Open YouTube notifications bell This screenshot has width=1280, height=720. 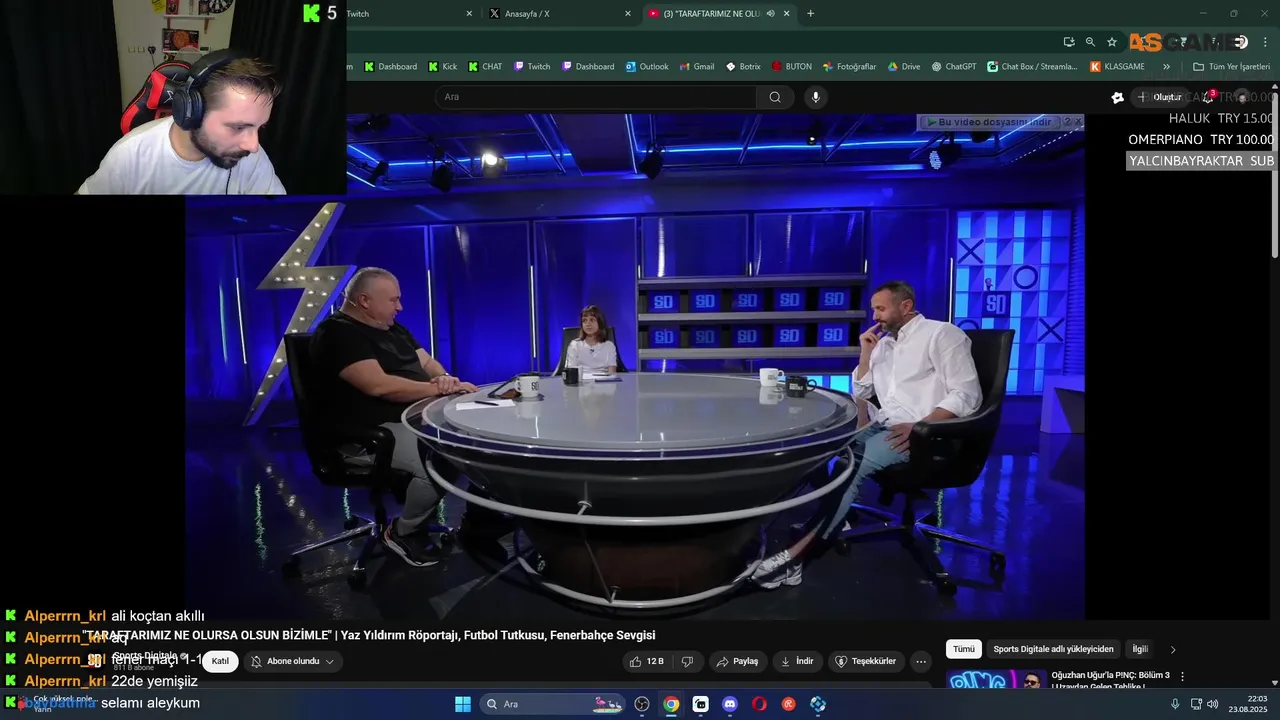pos(1208,97)
